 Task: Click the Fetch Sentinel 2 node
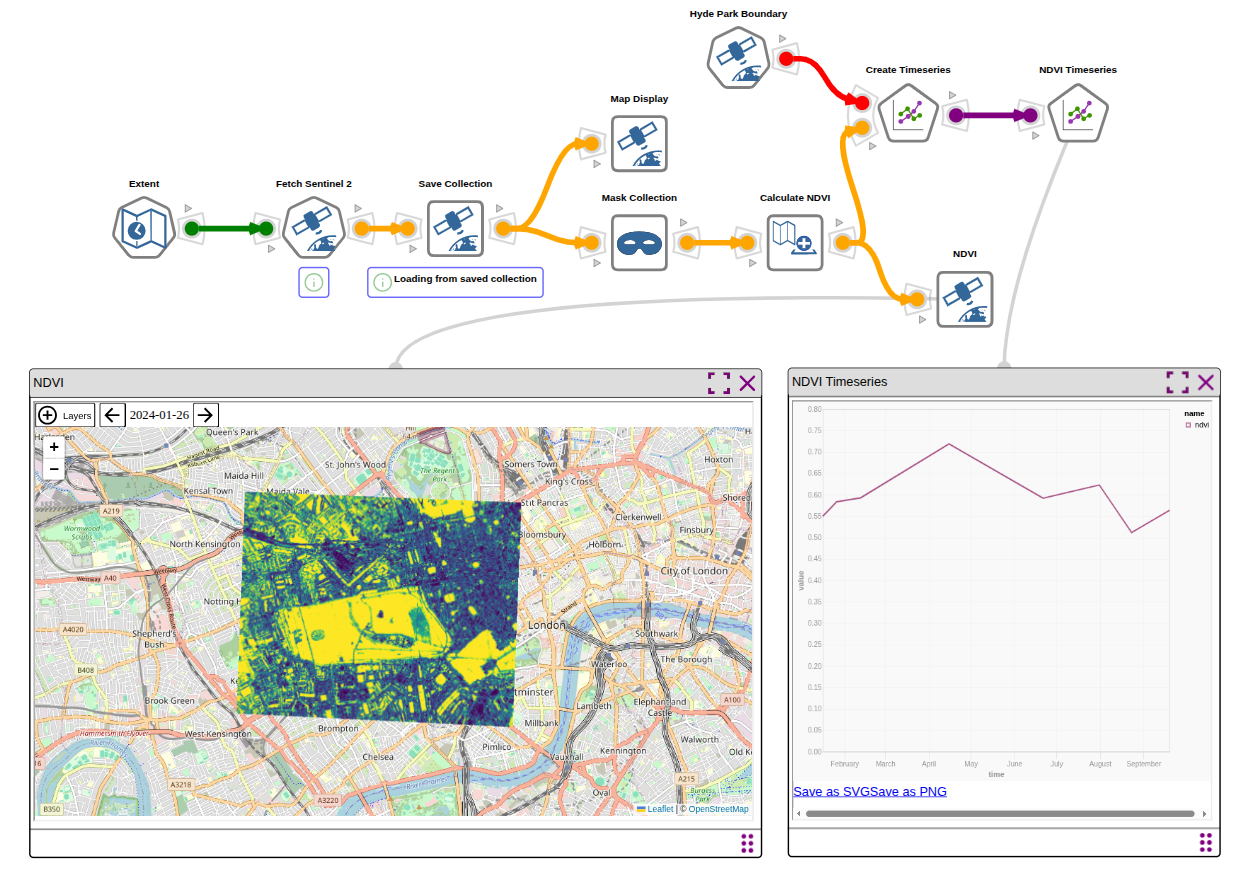313,228
